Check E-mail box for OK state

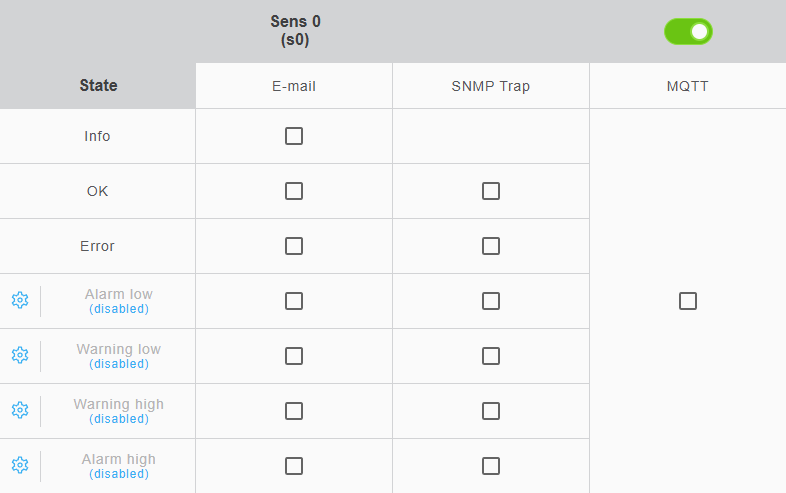pyautogui.click(x=294, y=191)
